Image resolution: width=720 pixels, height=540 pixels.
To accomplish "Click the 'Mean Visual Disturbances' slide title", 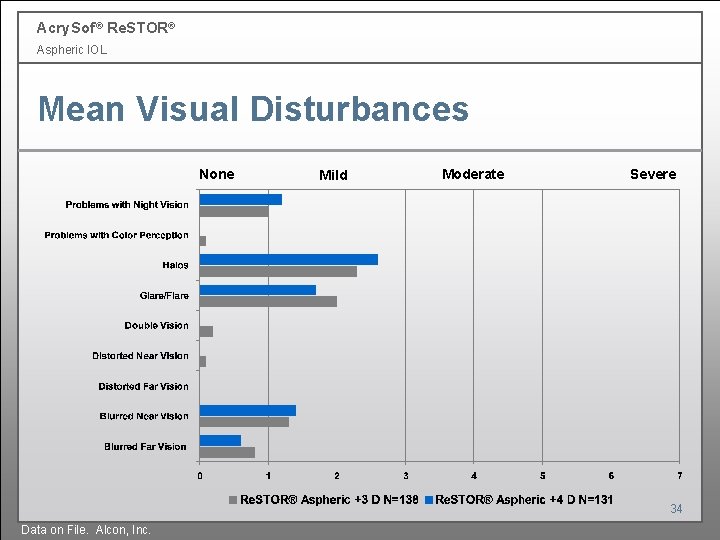I will click(x=253, y=109).
